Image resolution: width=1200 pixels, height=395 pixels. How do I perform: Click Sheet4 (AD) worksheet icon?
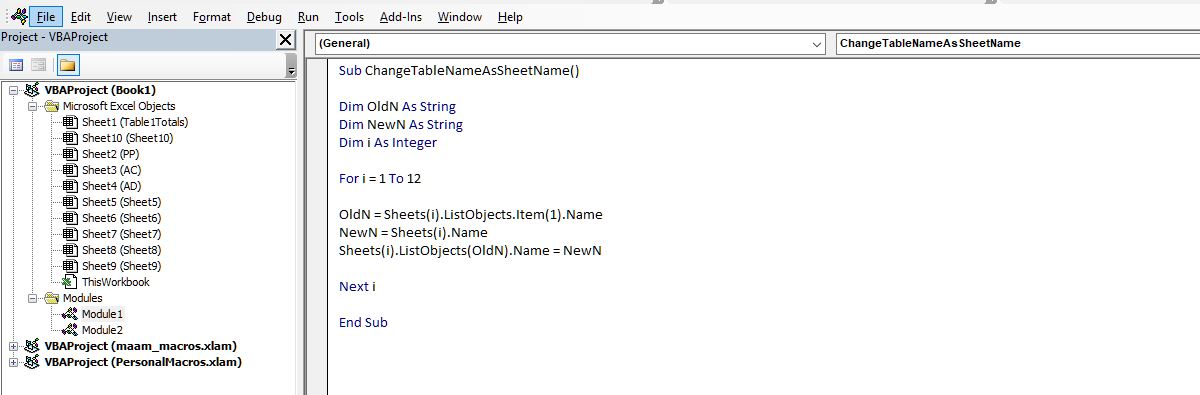69,186
